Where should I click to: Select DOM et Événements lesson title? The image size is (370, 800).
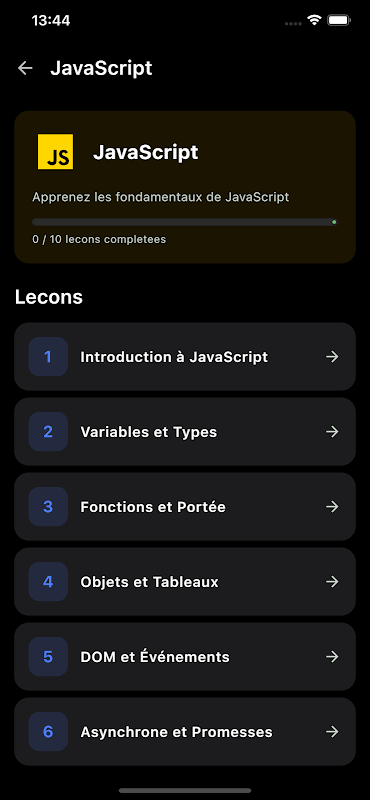click(x=155, y=657)
